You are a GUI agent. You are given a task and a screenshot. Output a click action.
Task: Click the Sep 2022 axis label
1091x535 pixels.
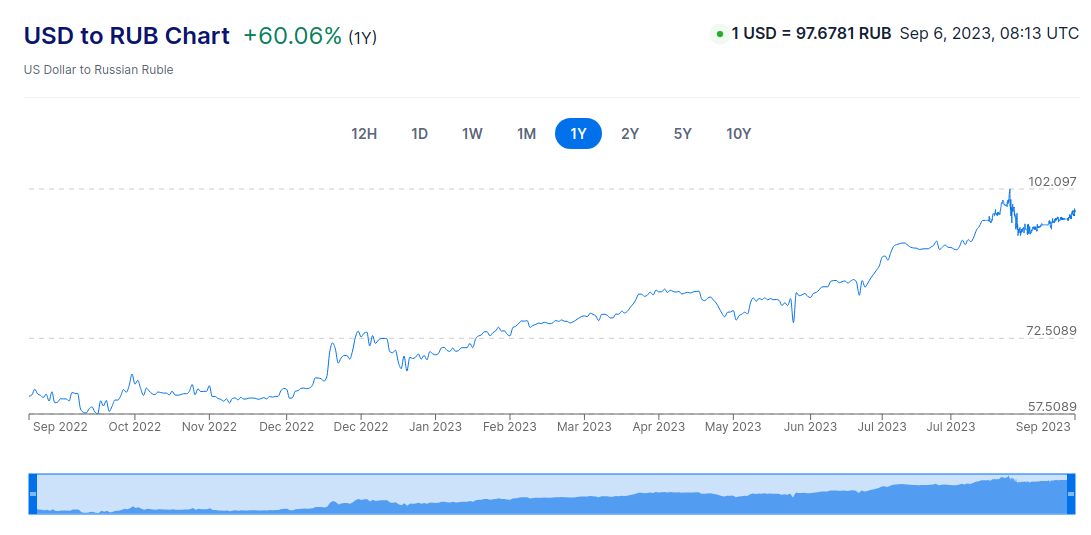[x=60, y=427]
